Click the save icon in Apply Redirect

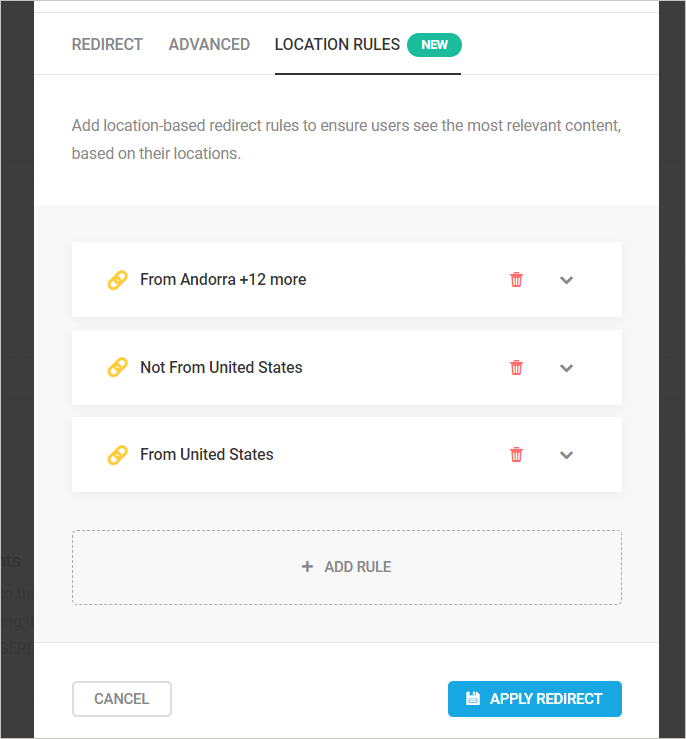pos(473,699)
